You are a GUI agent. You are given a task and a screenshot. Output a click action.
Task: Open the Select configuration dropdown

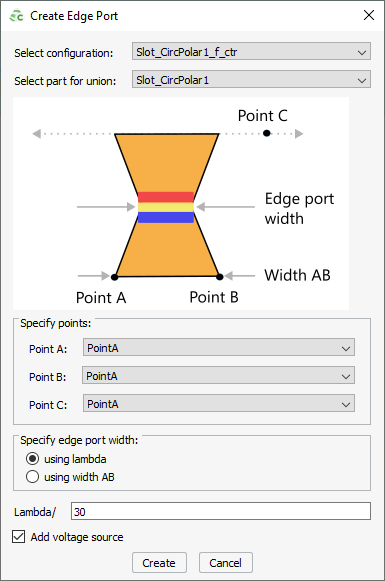(x=251, y=52)
